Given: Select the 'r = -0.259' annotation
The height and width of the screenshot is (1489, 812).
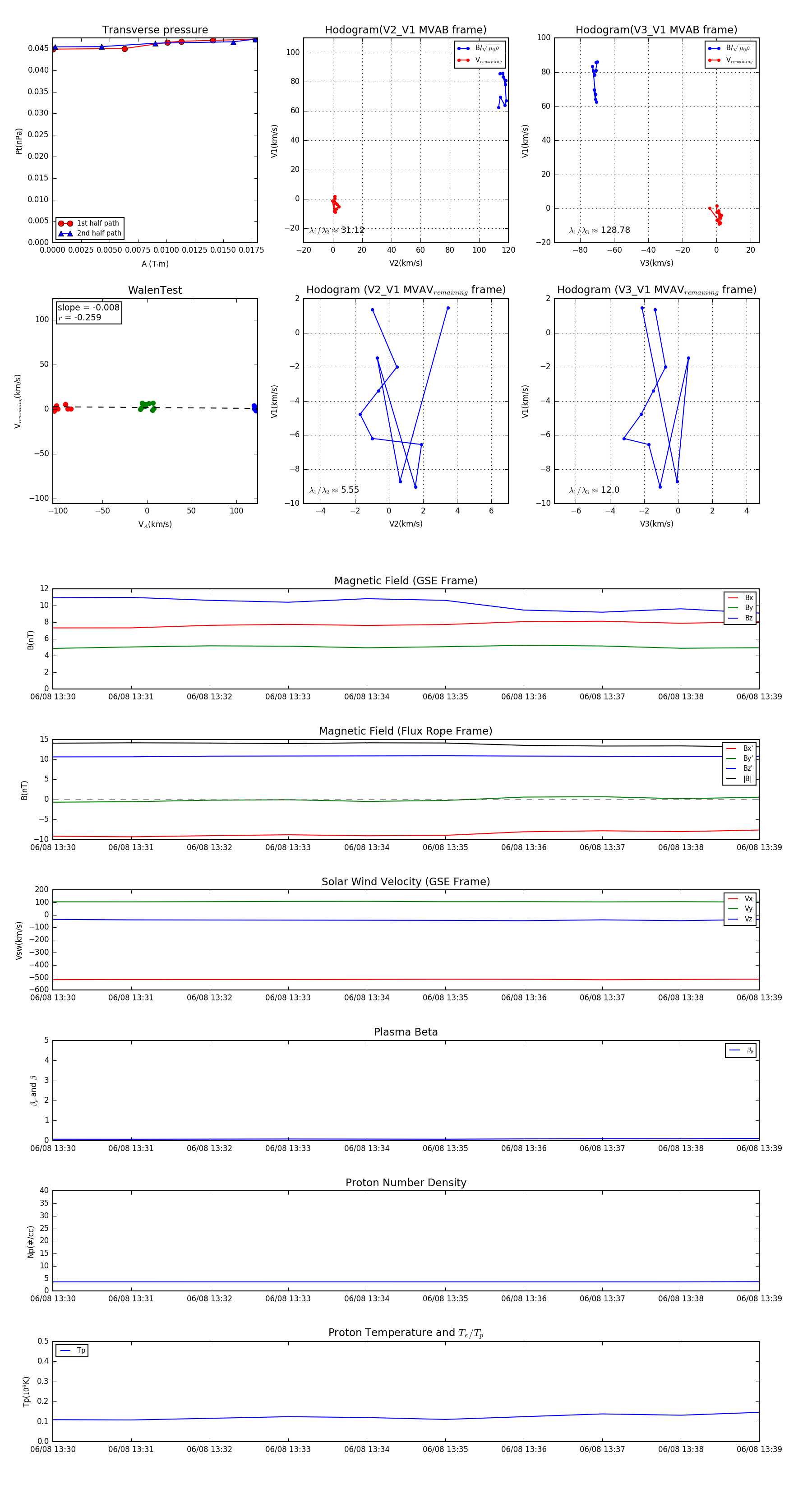Looking at the screenshot, I should tap(80, 317).
